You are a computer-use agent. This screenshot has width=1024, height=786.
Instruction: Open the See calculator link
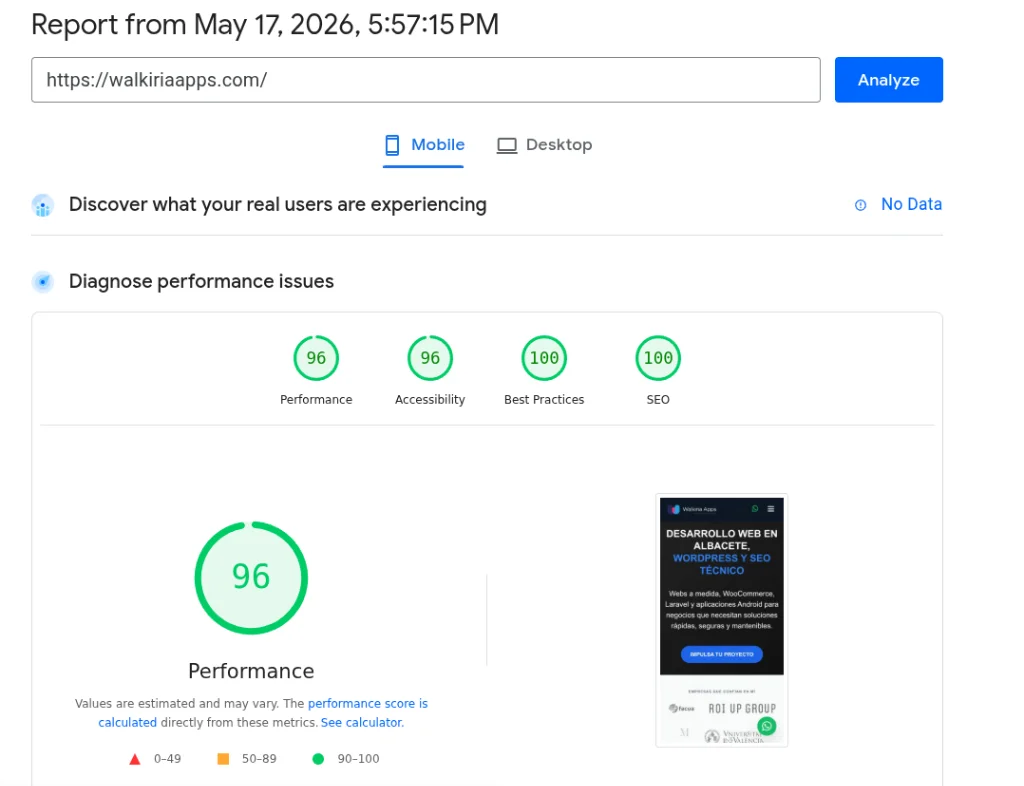click(x=362, y=723)
